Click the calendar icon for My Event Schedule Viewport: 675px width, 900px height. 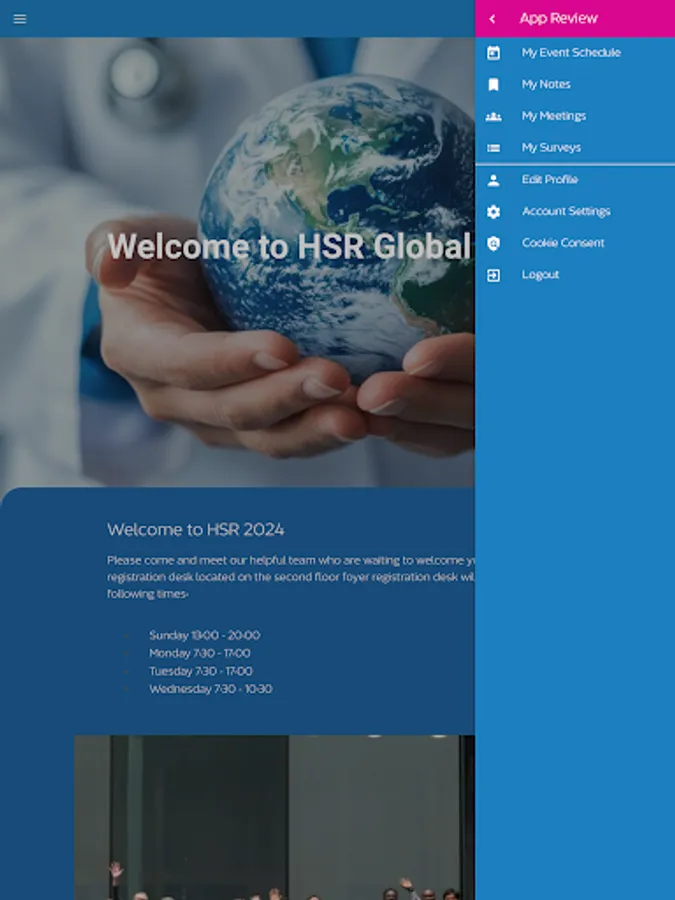pyautogui.click(x=493, y=53)
